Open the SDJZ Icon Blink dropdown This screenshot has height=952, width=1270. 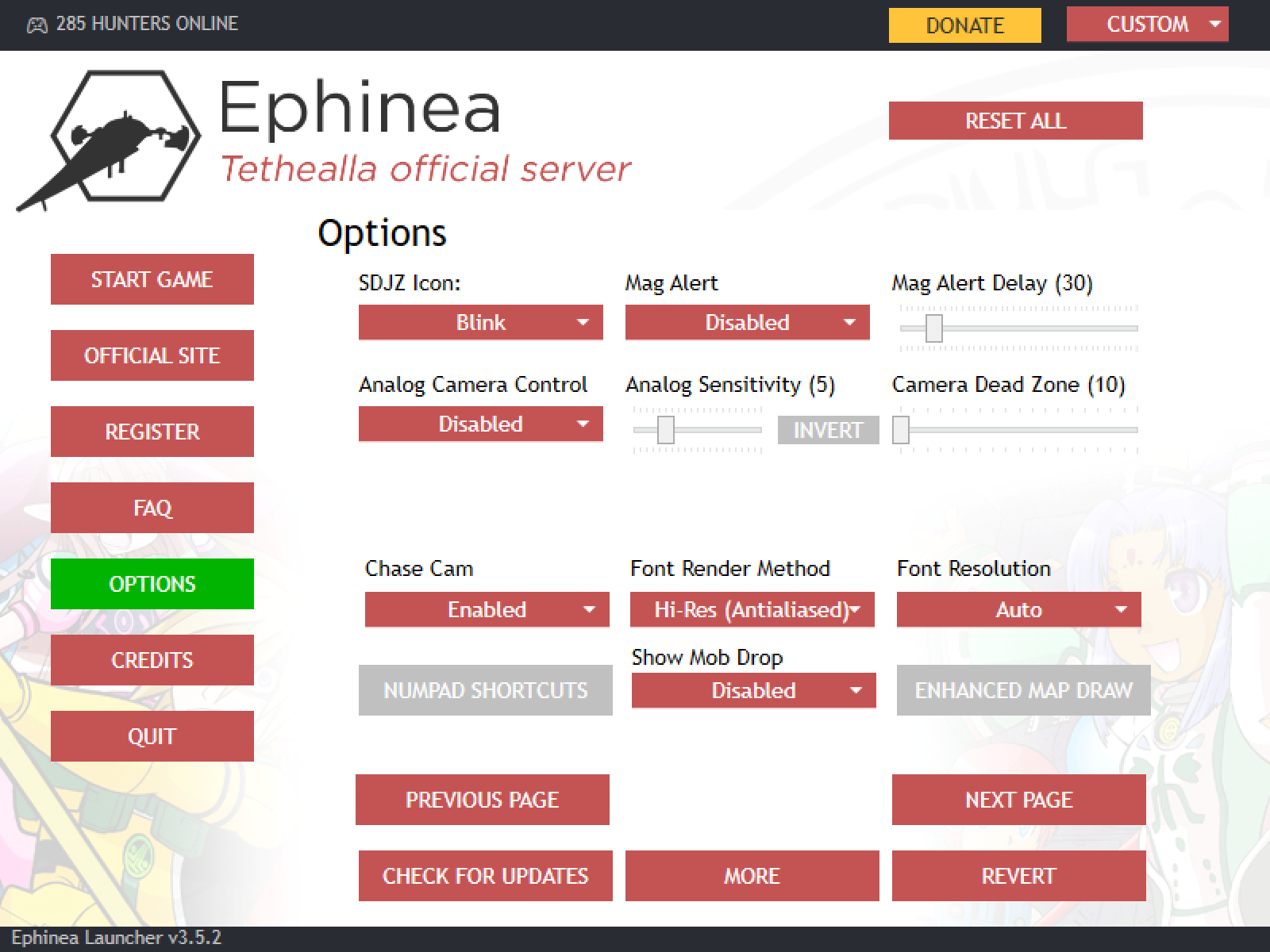point(481,323)
